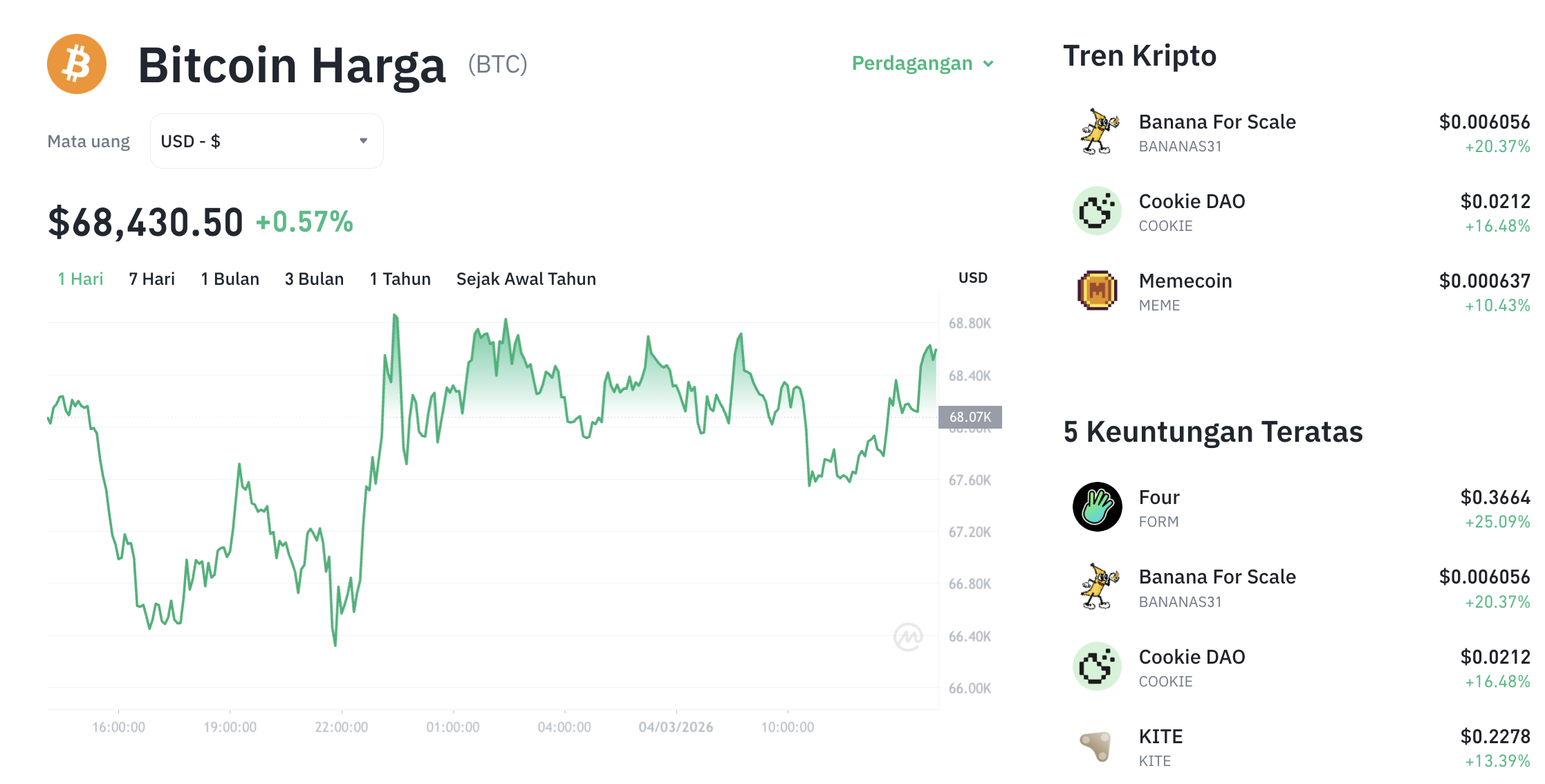Click the Cookie DAO cookie icon
Screen dimensions: 1545x784
pos(1097,211)
